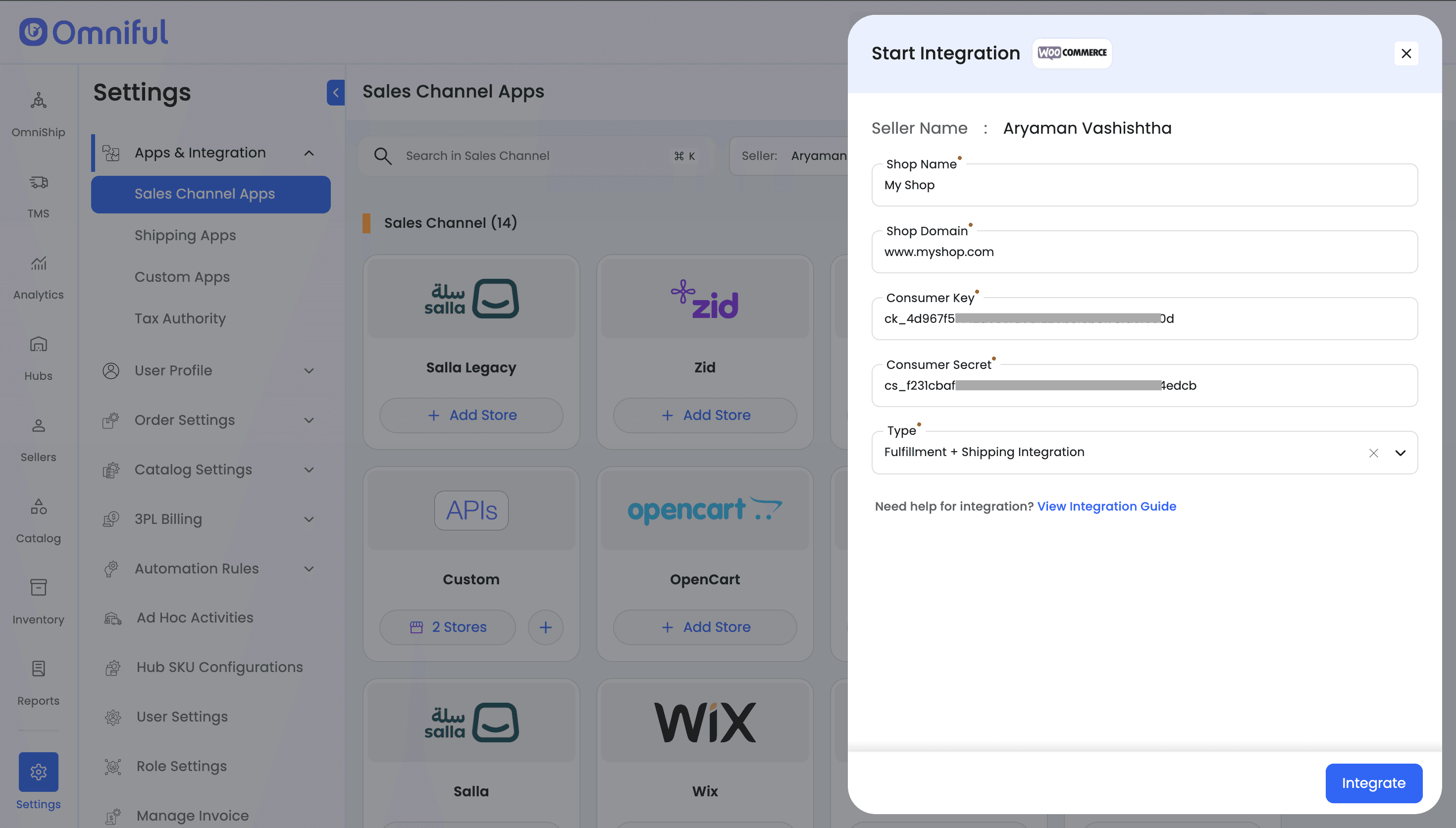Select the Custom Apps menu item

[182, 277]
